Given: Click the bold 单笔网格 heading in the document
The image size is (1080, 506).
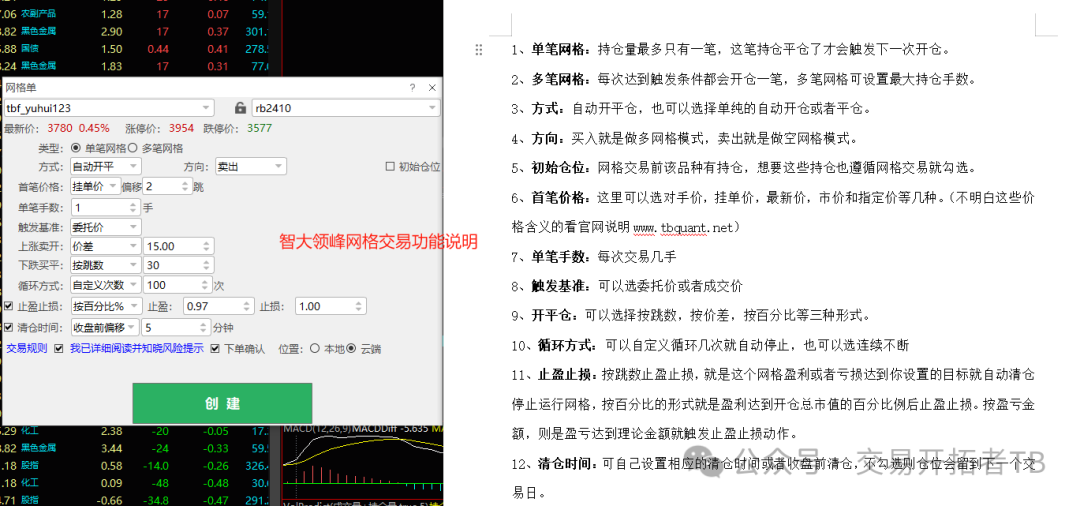Looking at the screenshot, I should tap(560, 50).
